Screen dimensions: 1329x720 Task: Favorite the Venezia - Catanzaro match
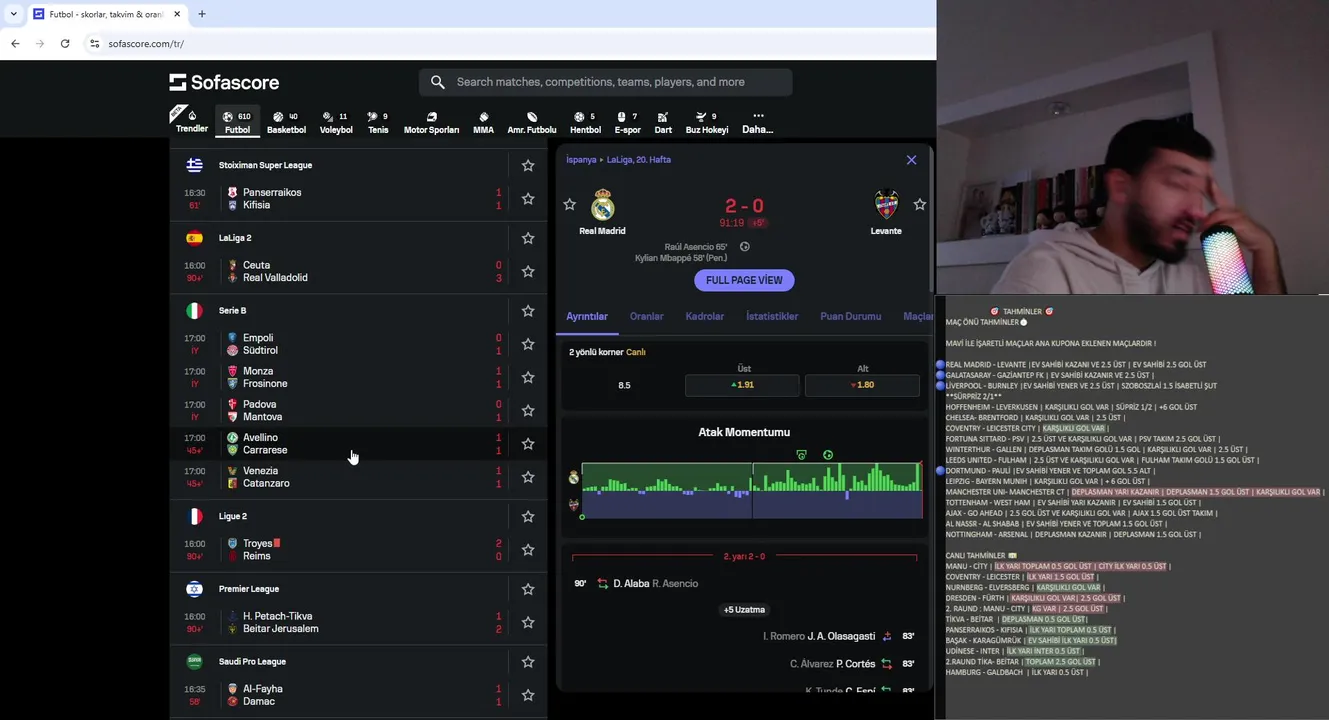tap(528, 477)
